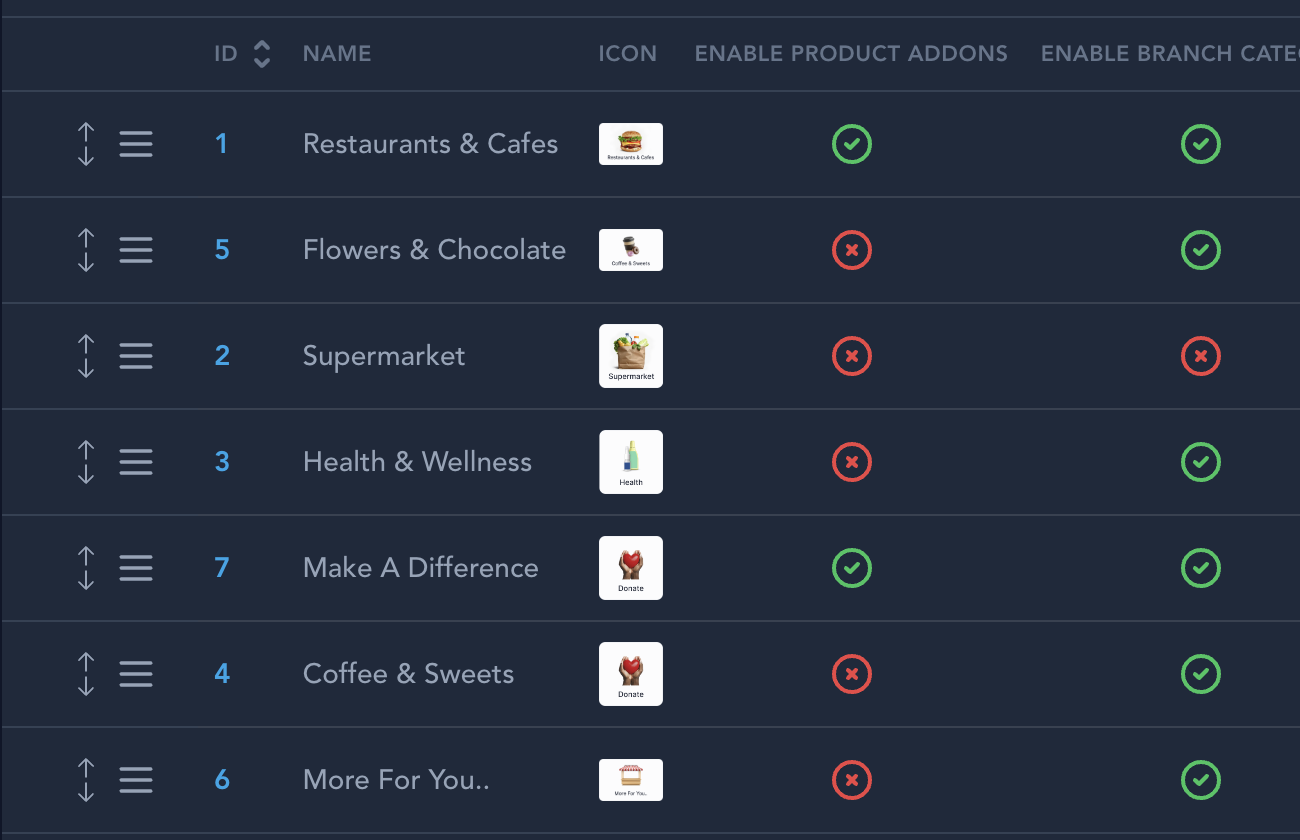
Task: Toggle branch categories check for Health & Wellness
Action: [1201, 462]
